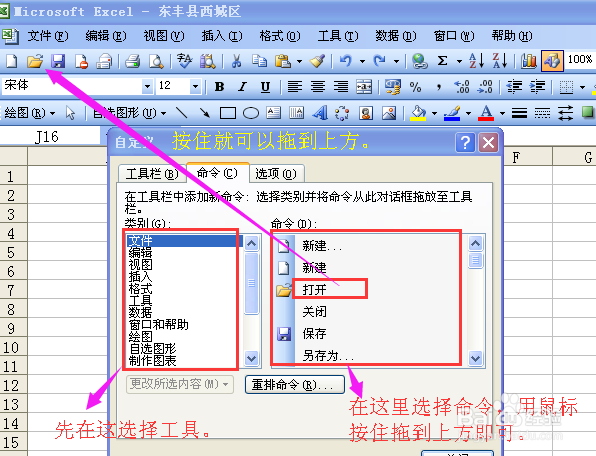Expand the Undo history arrow
This screenshot has width=596, height=456.
362,61
